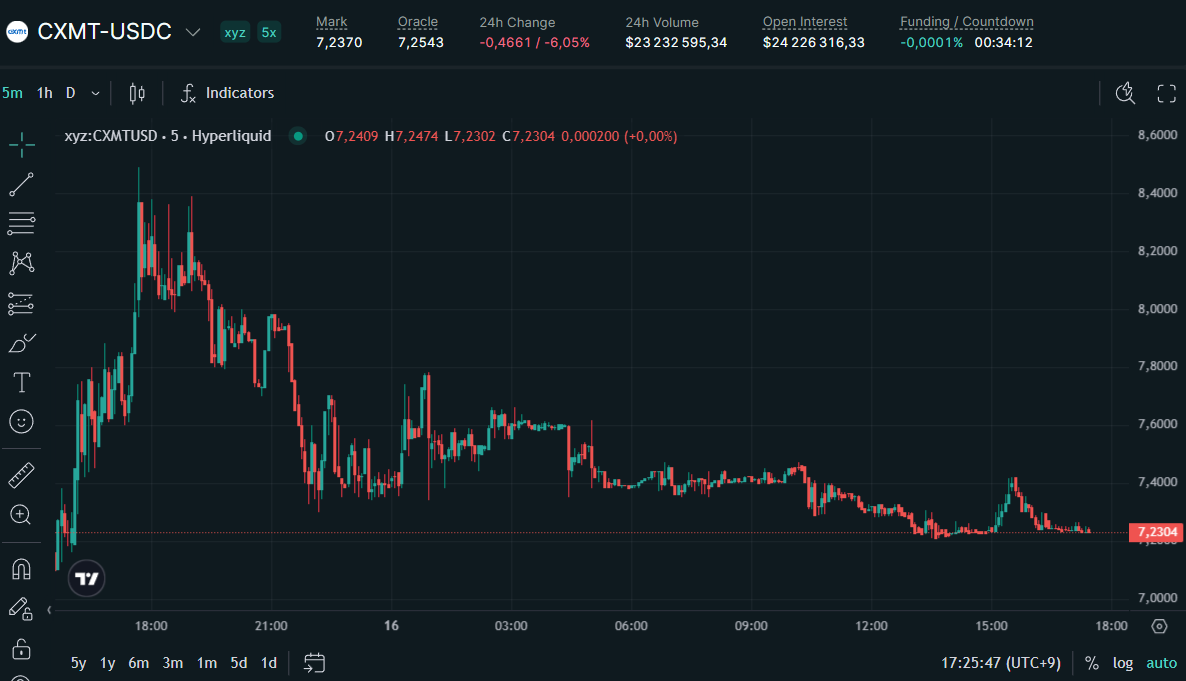This screenshot has width=1186, height=681.
Task: Click the Mark price label
Action: tap(331, 23)
